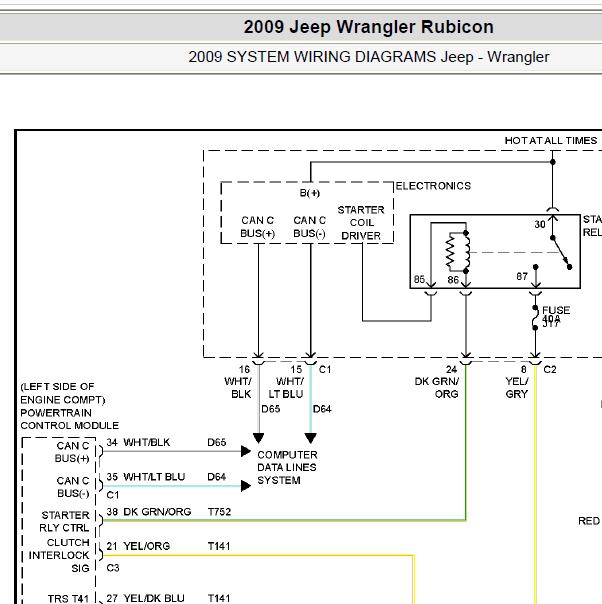Click the '2009 Jeep Wrangler Rubicon' title

(x=369, y=27)
